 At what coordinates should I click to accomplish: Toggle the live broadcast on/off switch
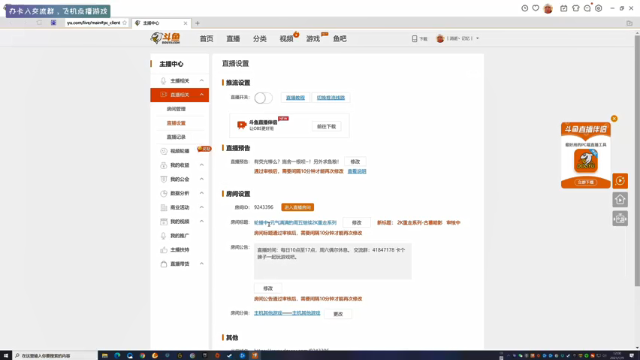263,98
